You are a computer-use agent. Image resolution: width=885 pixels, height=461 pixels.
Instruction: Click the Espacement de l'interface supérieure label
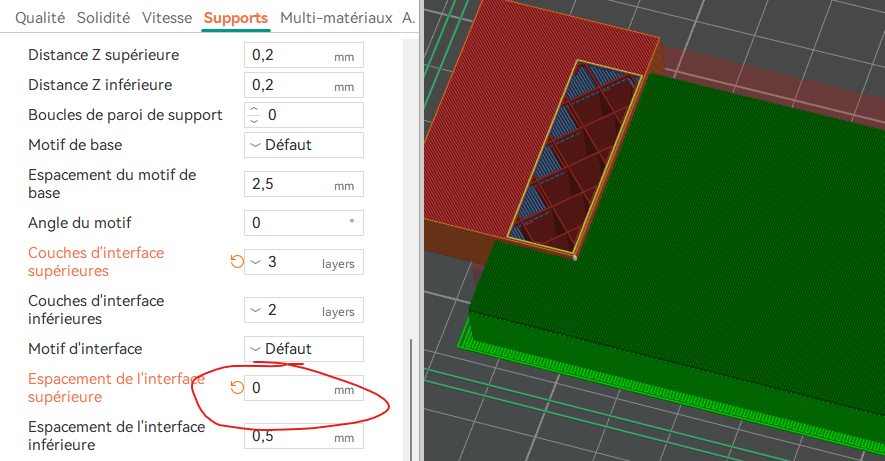point(116,388)
